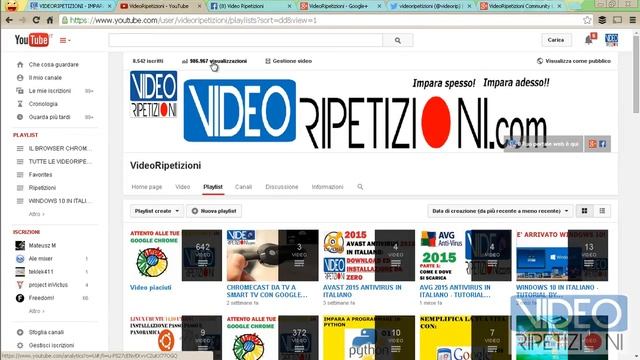Open teklek411 subscription
640x360 pixels.
pos(41,271)
